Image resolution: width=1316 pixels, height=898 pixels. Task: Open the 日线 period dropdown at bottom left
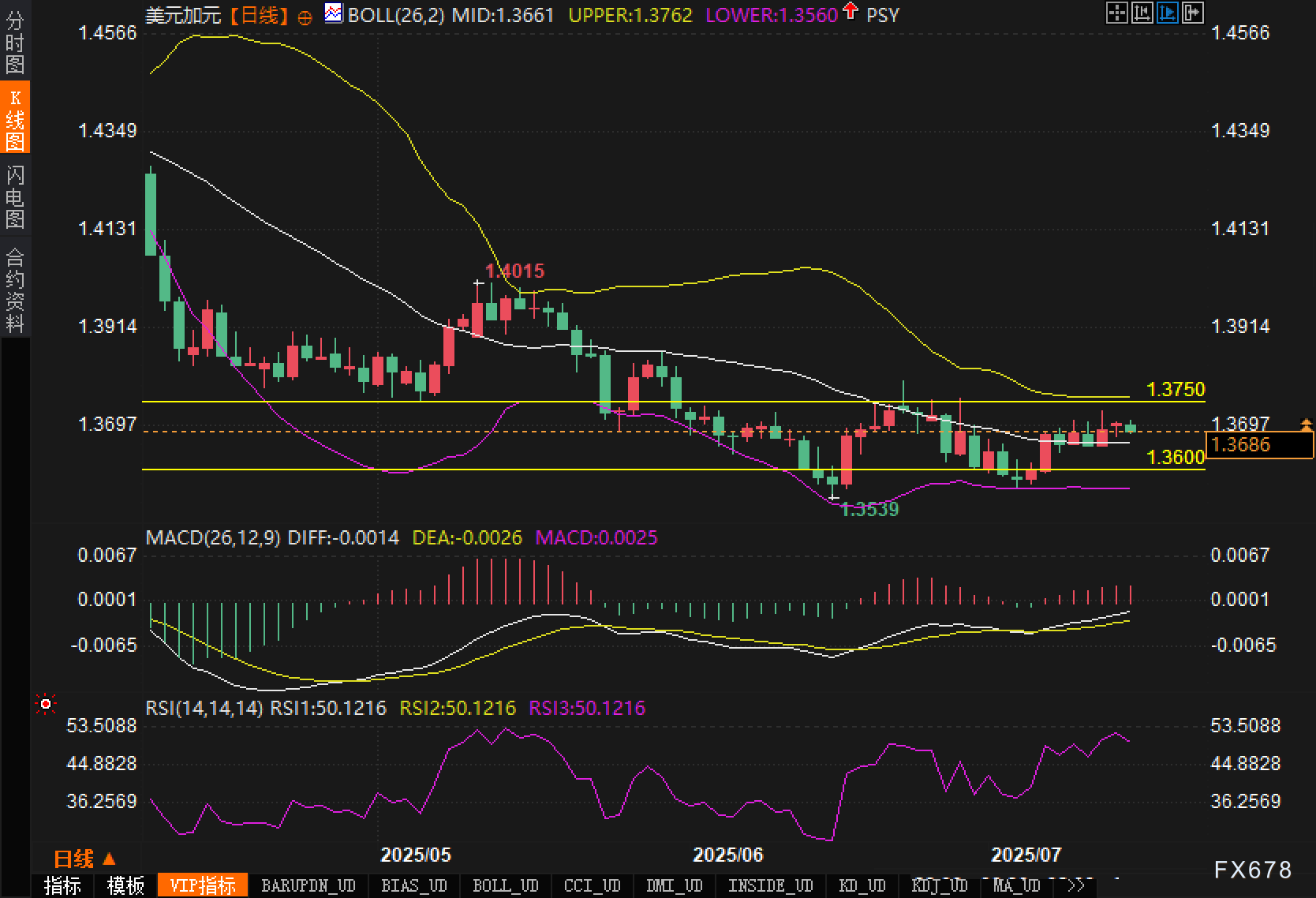pyautogui.click(x=84, y=859)
